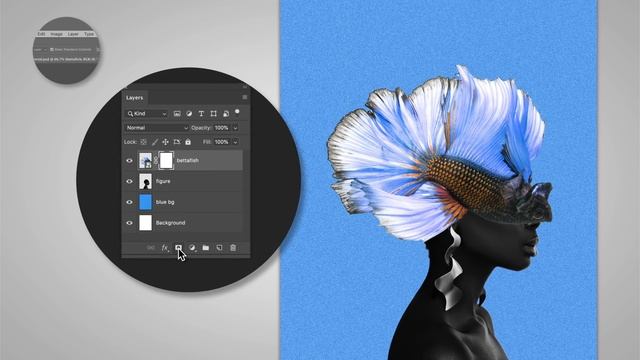Click the blue bg layer color thumbnail
This screenshot has width=640, height=360.
(x=145, y=202)
